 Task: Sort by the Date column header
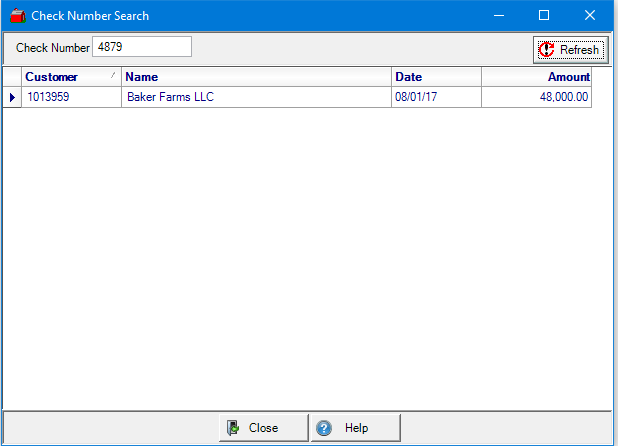coord(436,77)
